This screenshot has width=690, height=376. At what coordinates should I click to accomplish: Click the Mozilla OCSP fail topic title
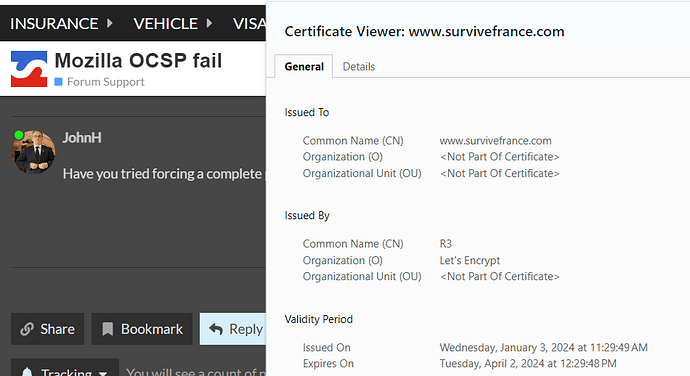coord(138,60)
